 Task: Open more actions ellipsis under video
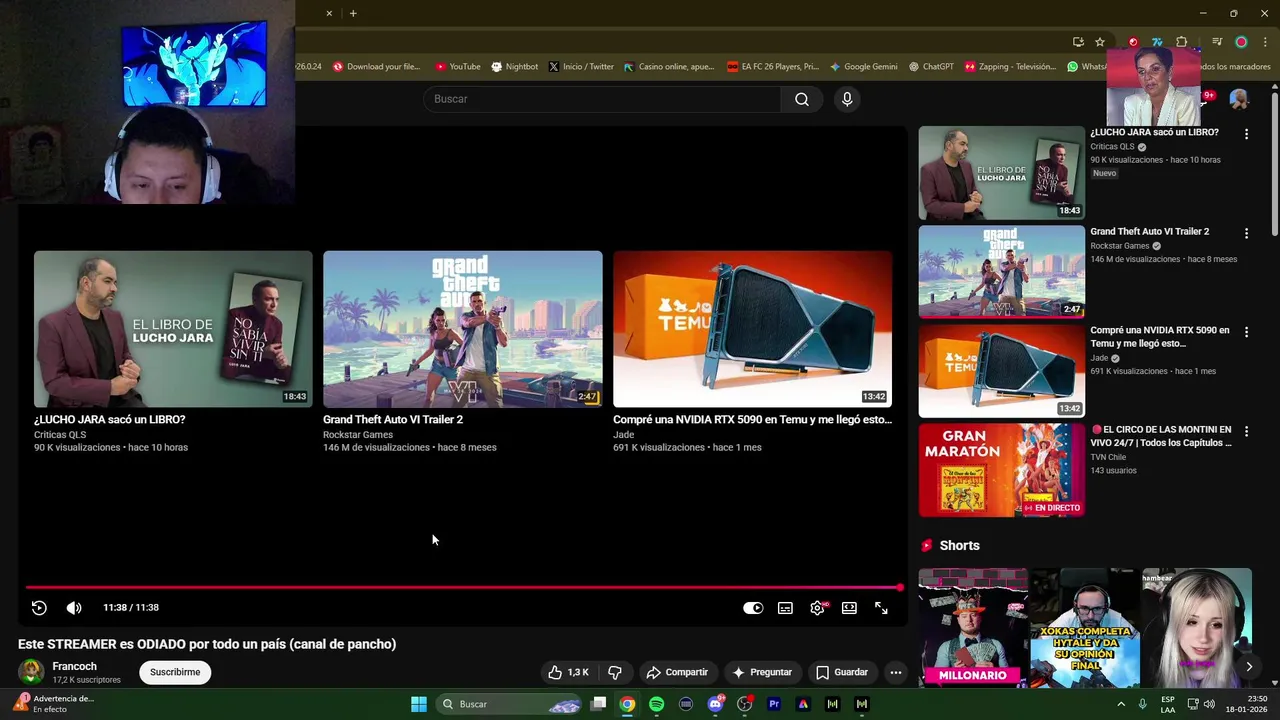(x=896, y=672)
